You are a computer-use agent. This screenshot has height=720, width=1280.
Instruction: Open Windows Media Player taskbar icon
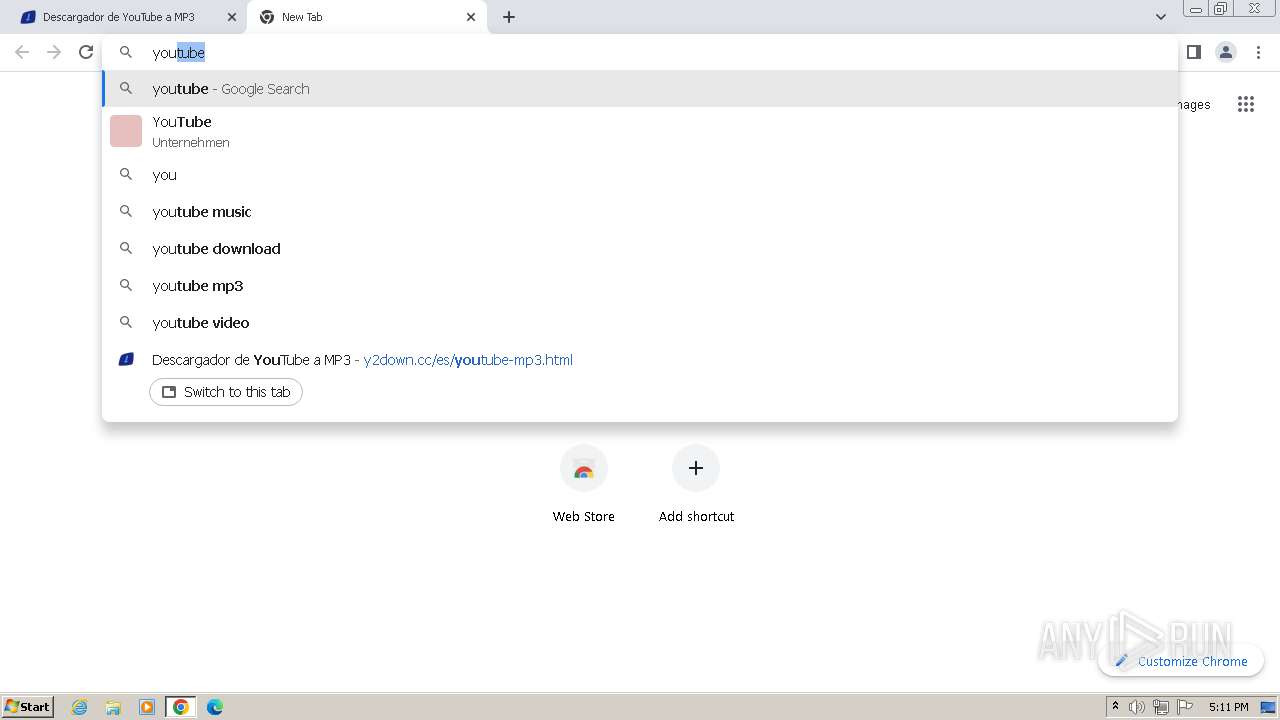click(147, 707)
